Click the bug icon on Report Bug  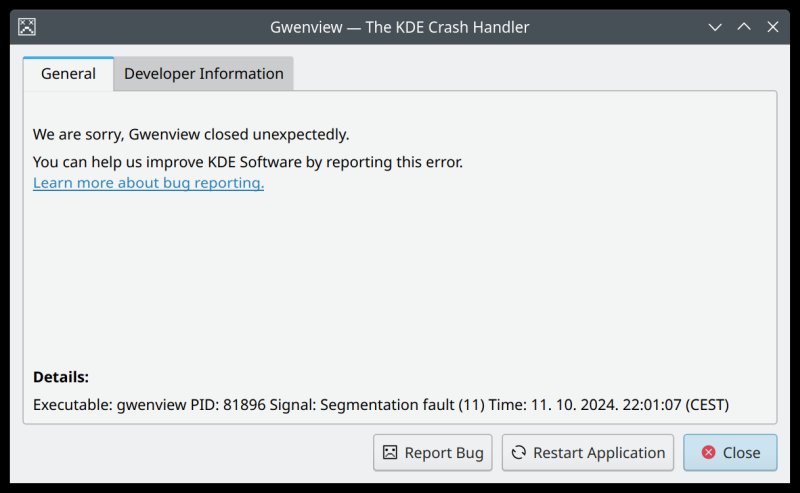[x=390, y=453]
